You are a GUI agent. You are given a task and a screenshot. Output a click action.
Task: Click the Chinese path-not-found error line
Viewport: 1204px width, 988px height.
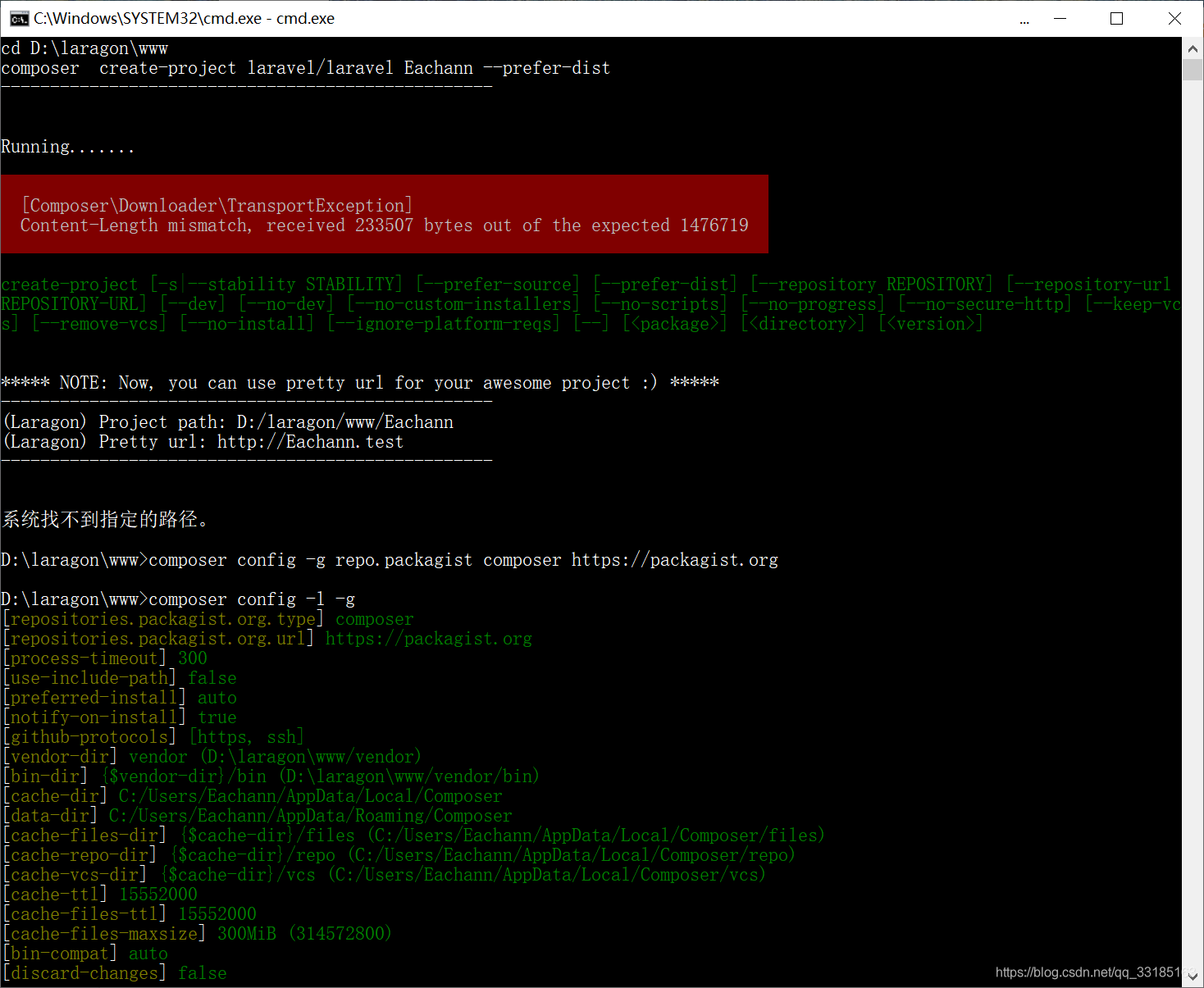click(x=106, y=520)
